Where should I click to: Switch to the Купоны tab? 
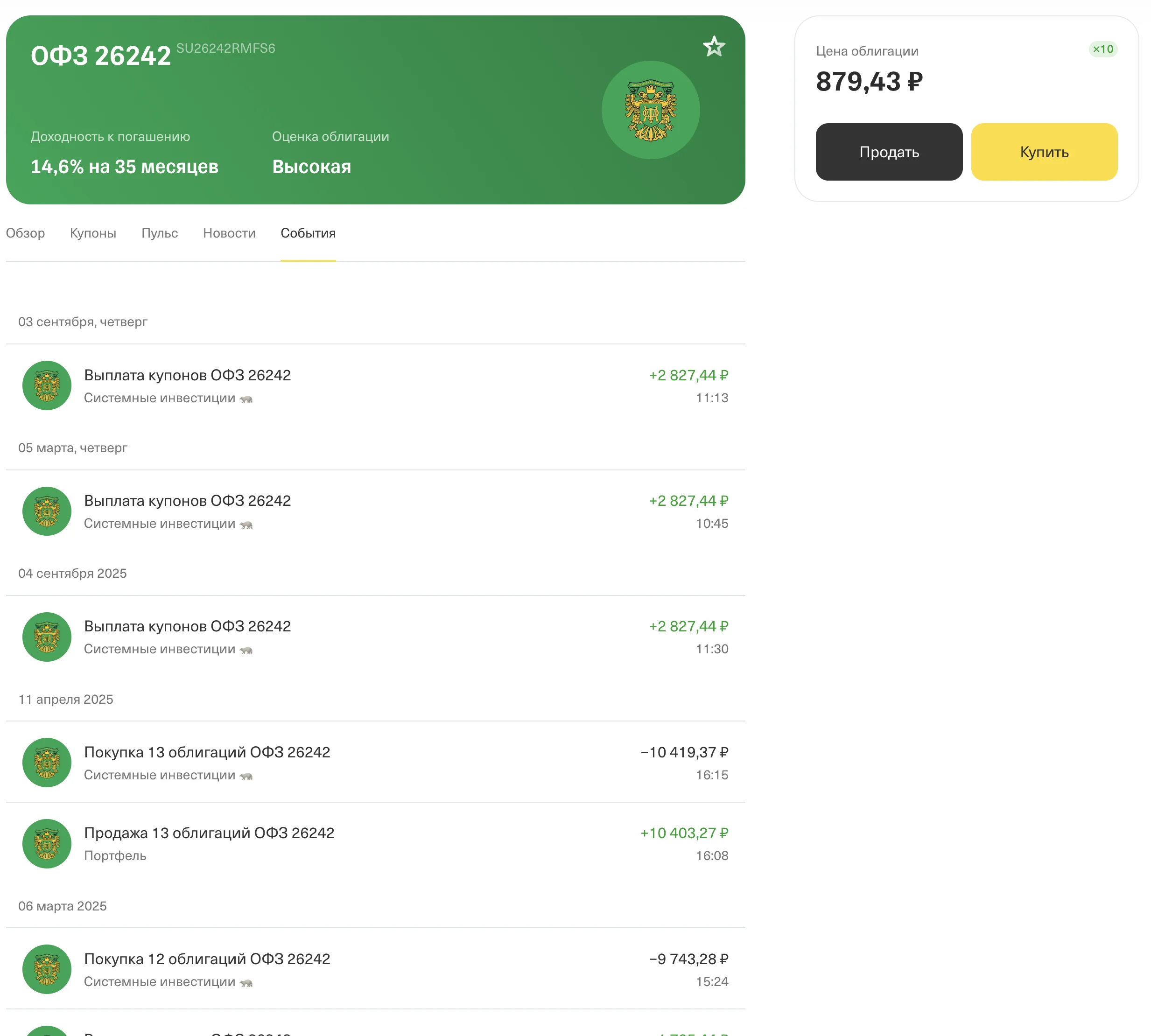pyautogui.click(x=93, y=233)
